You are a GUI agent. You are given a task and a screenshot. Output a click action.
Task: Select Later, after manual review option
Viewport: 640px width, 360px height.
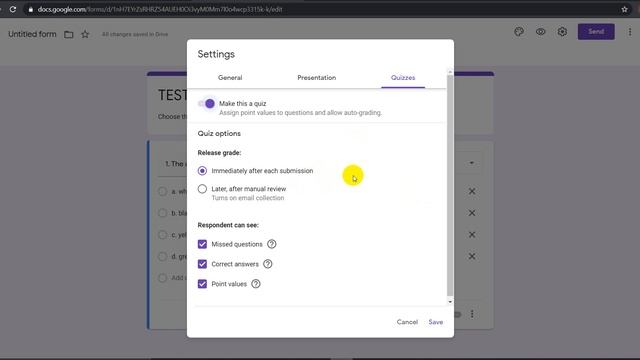[202, 189]
